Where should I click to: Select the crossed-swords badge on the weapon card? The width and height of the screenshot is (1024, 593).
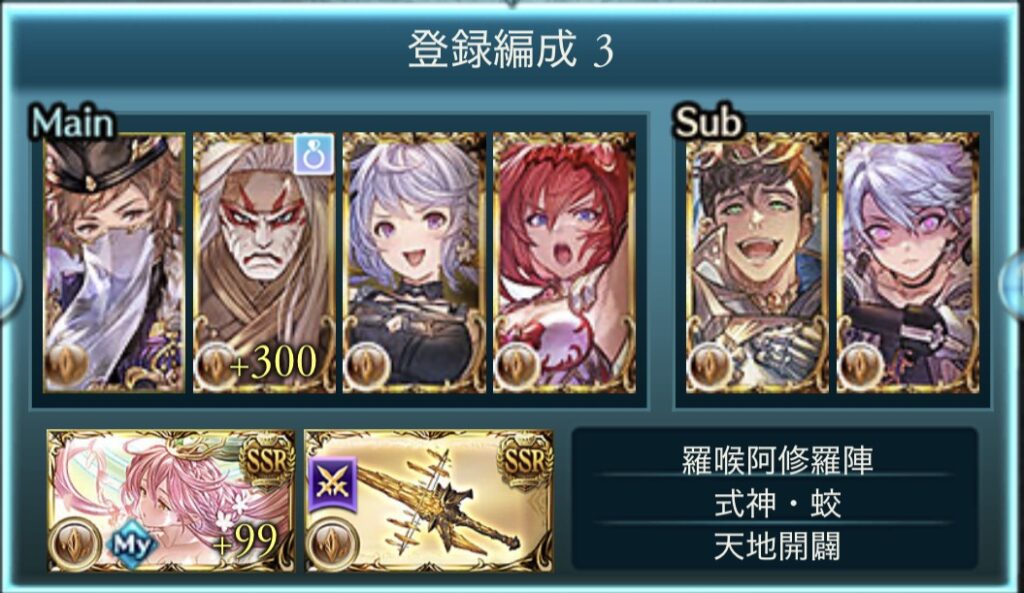pos(333,483)
